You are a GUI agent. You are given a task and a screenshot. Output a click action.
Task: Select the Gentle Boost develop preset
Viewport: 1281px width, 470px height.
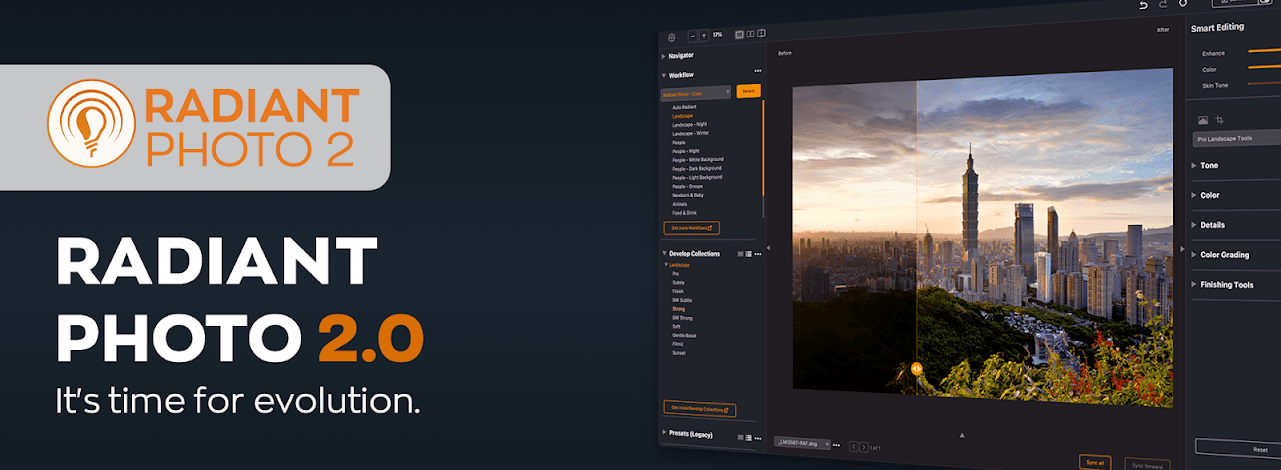click(x=684, y=336)
